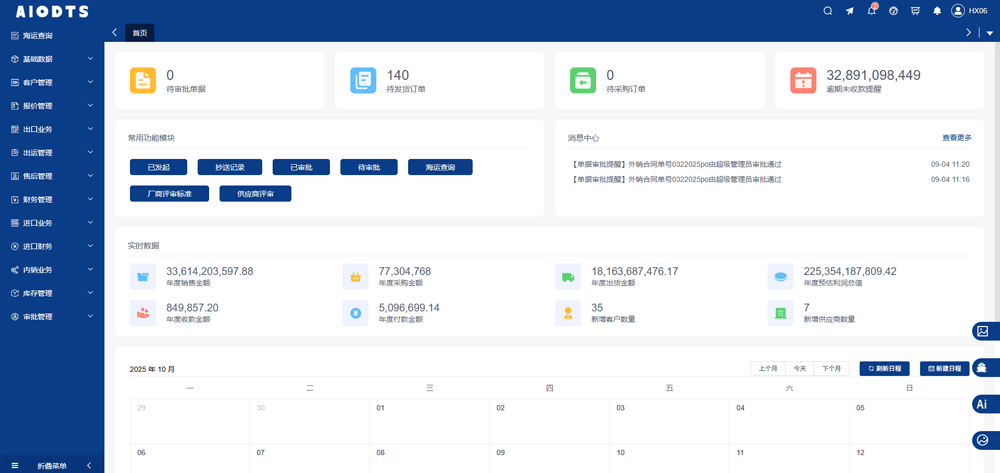Viewport: 1000px width, 473px height.
Task: Expand 库存管理 in the sidebar
Action: click(52, 293)
